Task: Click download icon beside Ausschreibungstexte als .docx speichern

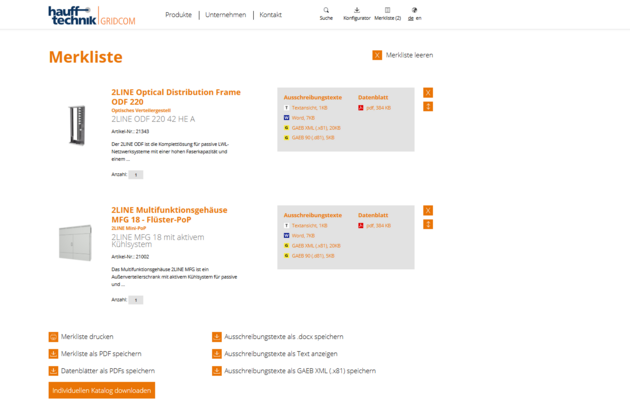Action: click(217, 337)
